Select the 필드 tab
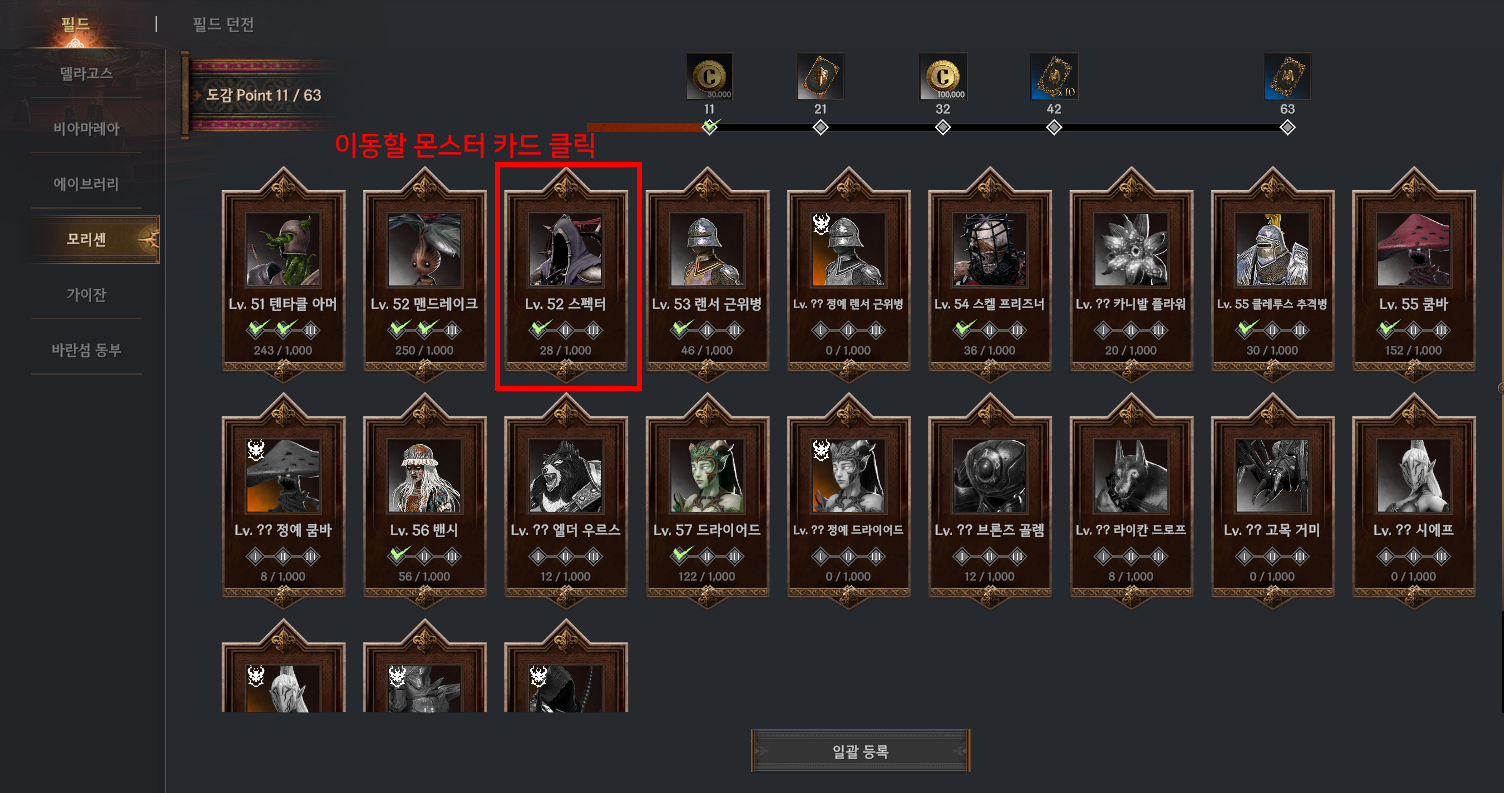 pyautogui.click(x=75, y=23)
